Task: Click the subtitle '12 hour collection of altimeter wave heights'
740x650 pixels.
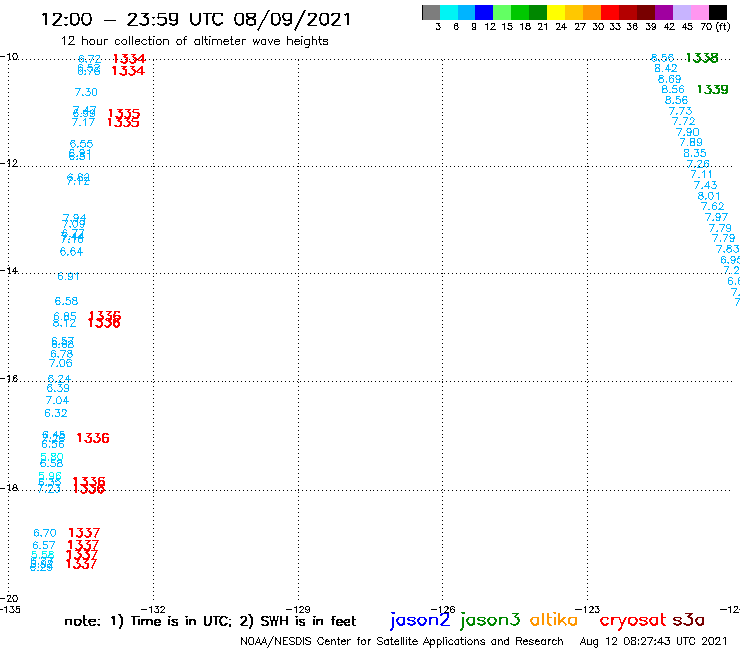Action: pos(194,41)
